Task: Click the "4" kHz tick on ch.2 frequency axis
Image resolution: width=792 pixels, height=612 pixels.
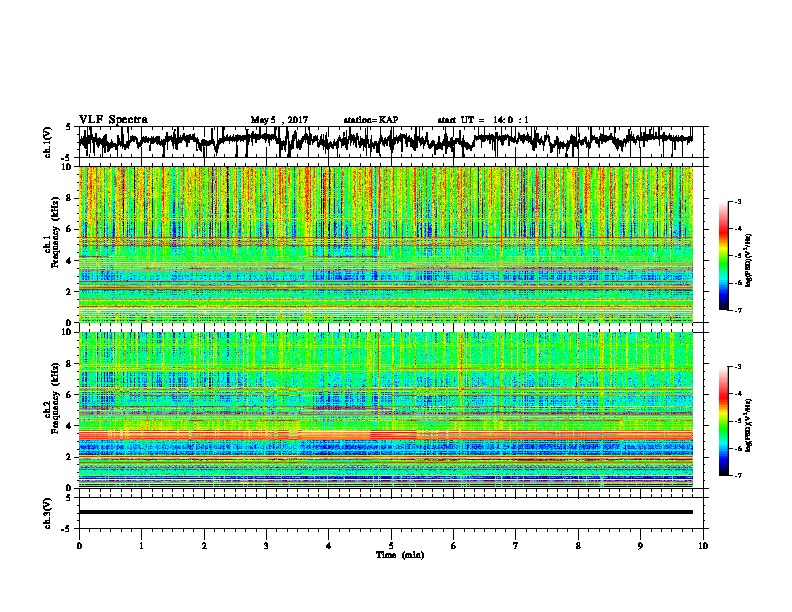Action: tap(69, 426)
